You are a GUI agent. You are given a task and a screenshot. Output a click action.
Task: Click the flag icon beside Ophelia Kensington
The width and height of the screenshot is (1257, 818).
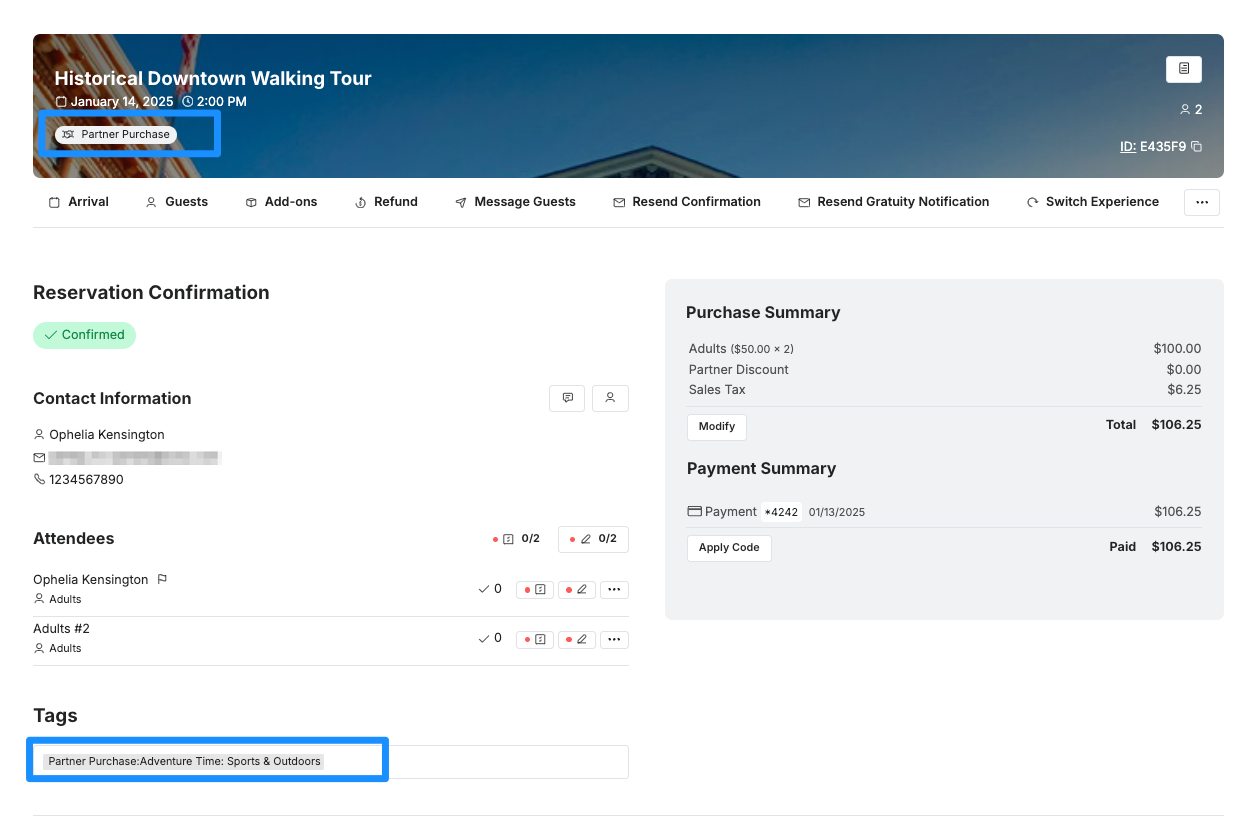pyautogui.click(x=162, y=579)
